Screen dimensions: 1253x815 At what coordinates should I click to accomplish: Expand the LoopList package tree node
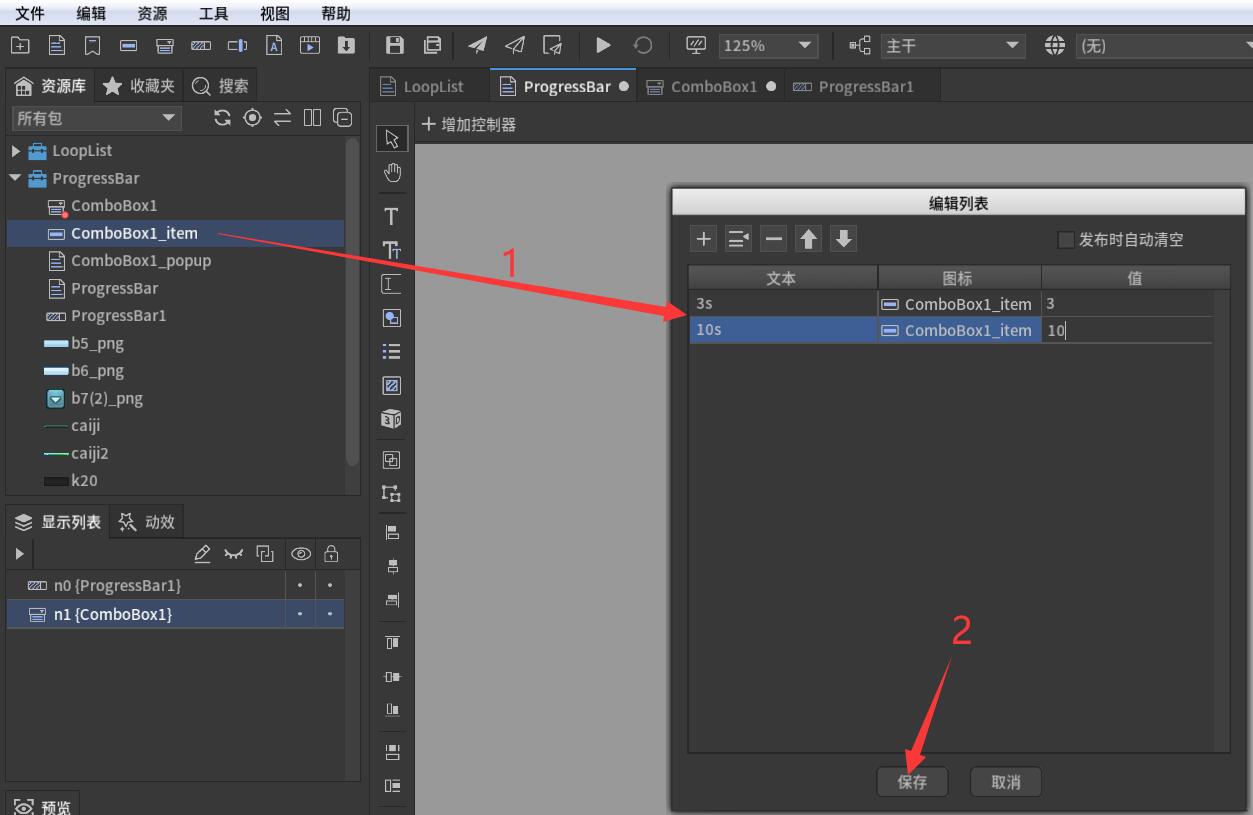click(x=15, y=151)
